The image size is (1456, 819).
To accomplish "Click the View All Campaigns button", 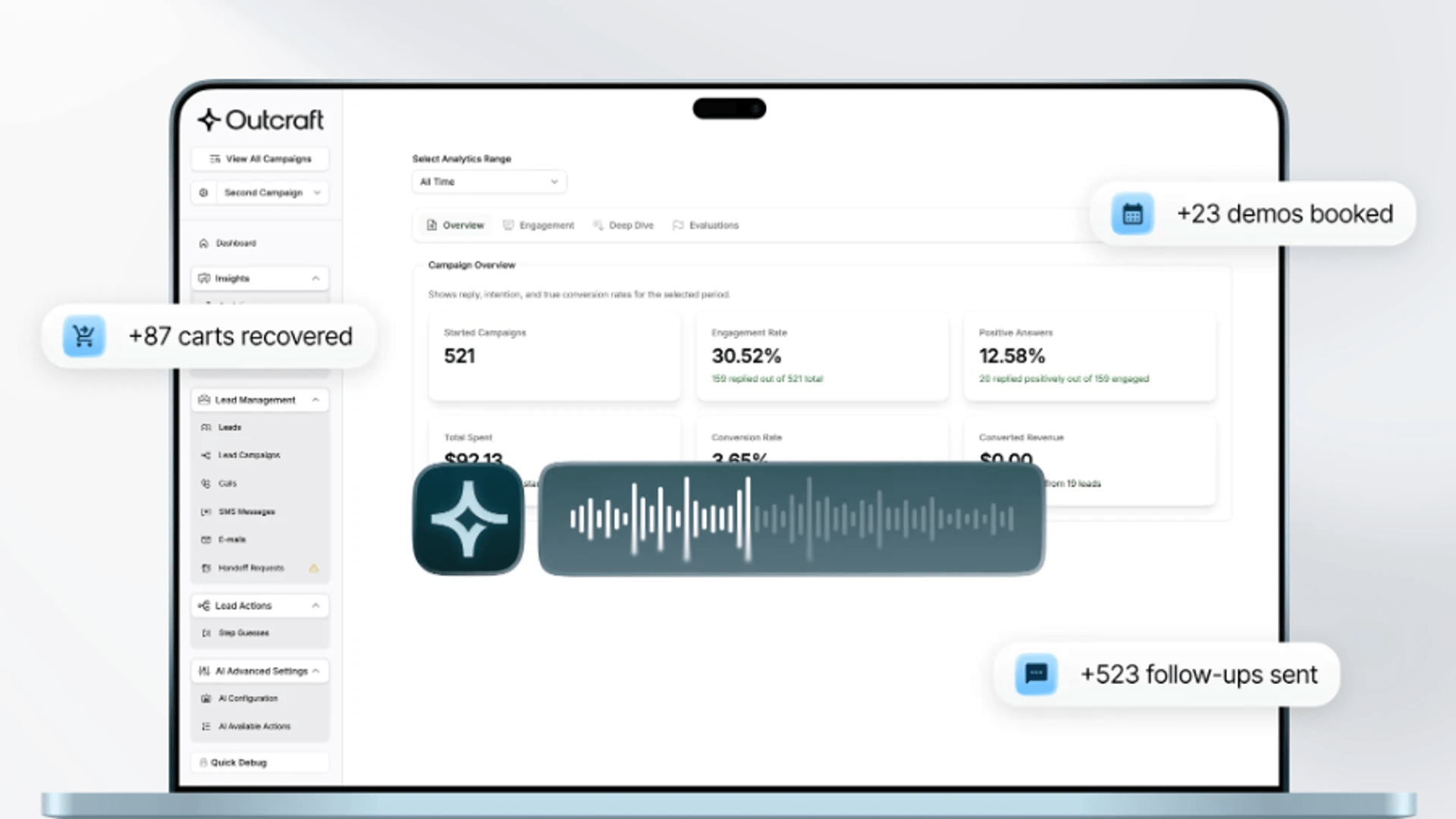I will tap(259, 159).
